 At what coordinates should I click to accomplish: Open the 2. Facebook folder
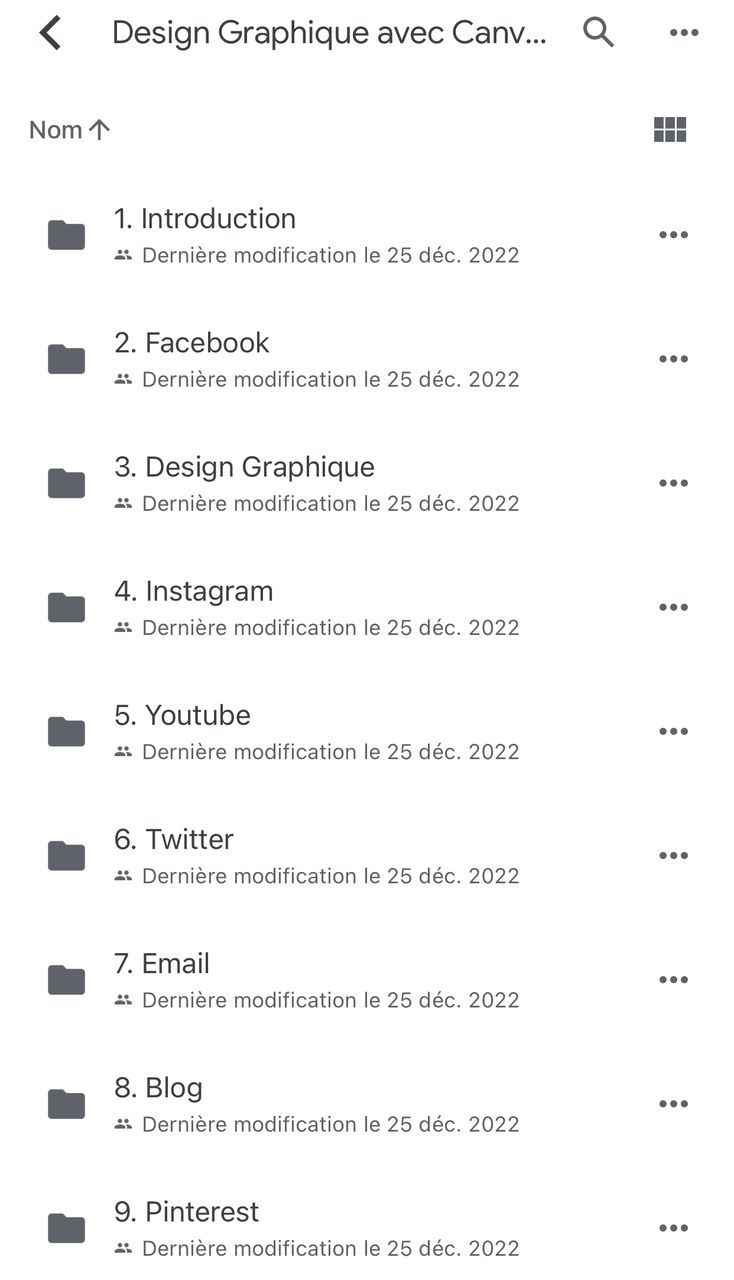pyautogui.click(x=207, y=343)
